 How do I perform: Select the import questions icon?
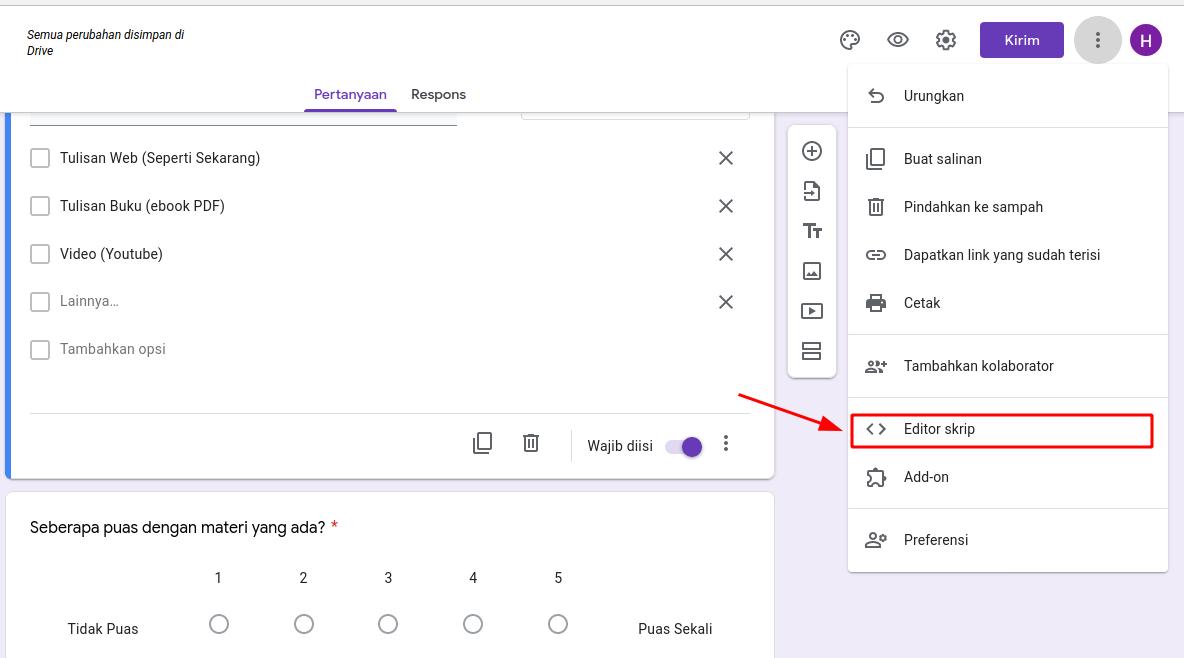point(812,190)
